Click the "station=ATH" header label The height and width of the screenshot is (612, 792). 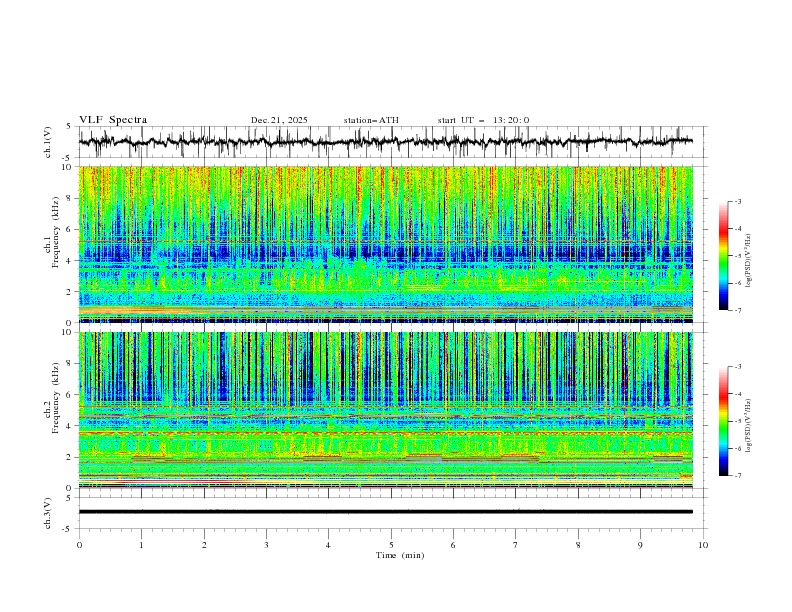pyautogui.click(x=371, y=120)
